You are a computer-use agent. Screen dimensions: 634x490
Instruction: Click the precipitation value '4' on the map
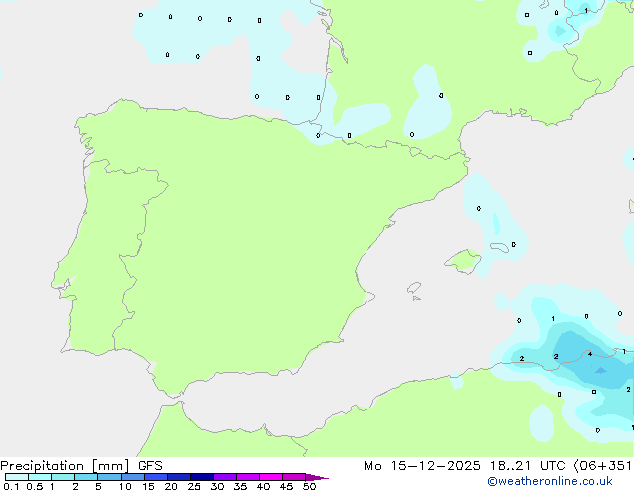click(590, 354)
